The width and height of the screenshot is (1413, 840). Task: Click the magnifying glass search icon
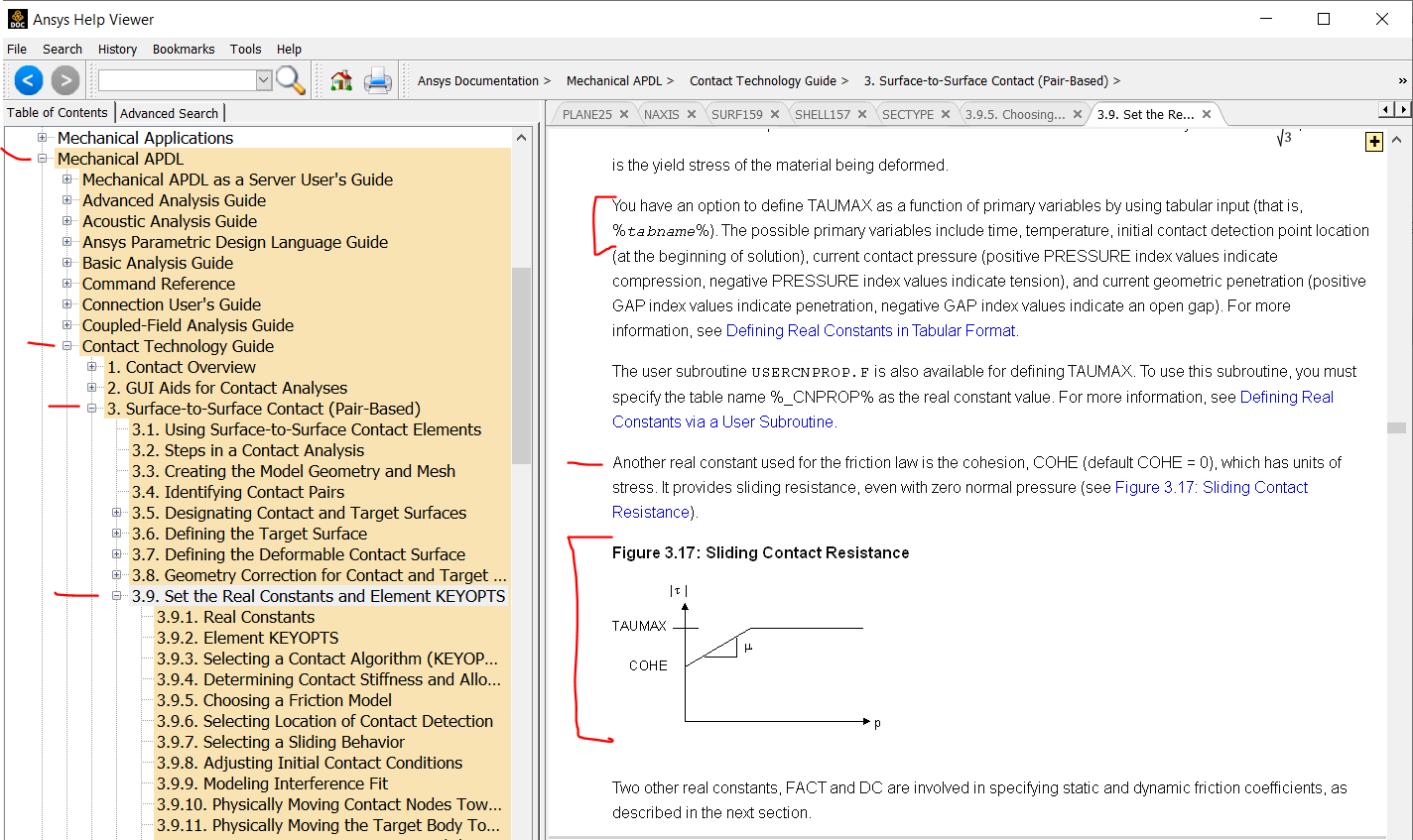tap(291, 80)
